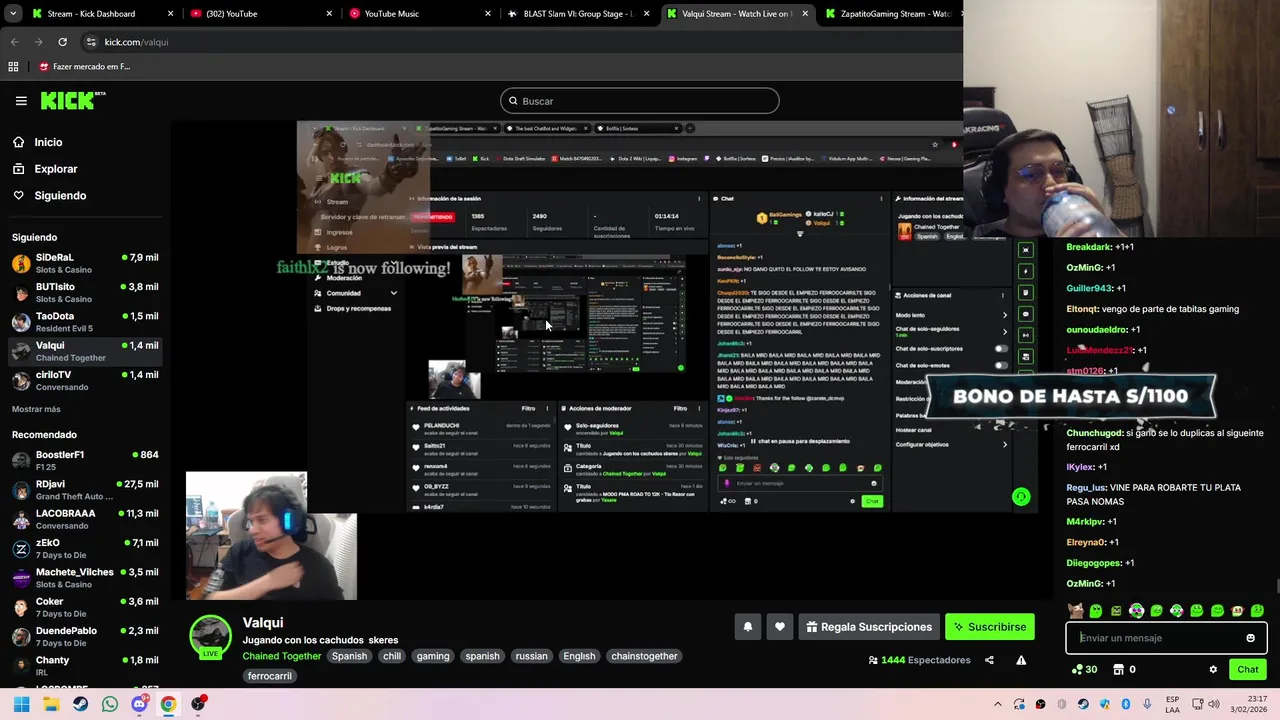
Task: Click the notification bell icon
Action: click(747, 627)
